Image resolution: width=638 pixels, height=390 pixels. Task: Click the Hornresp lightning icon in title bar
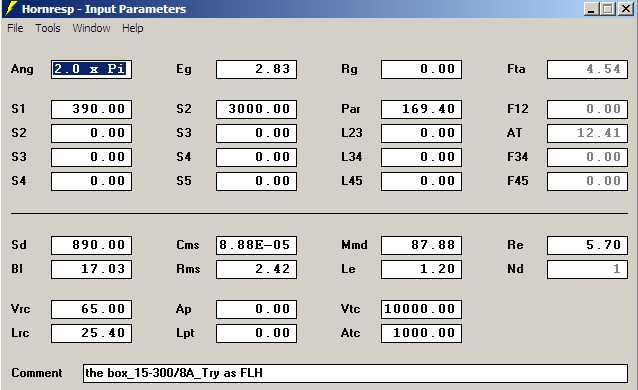pos(11,8)
